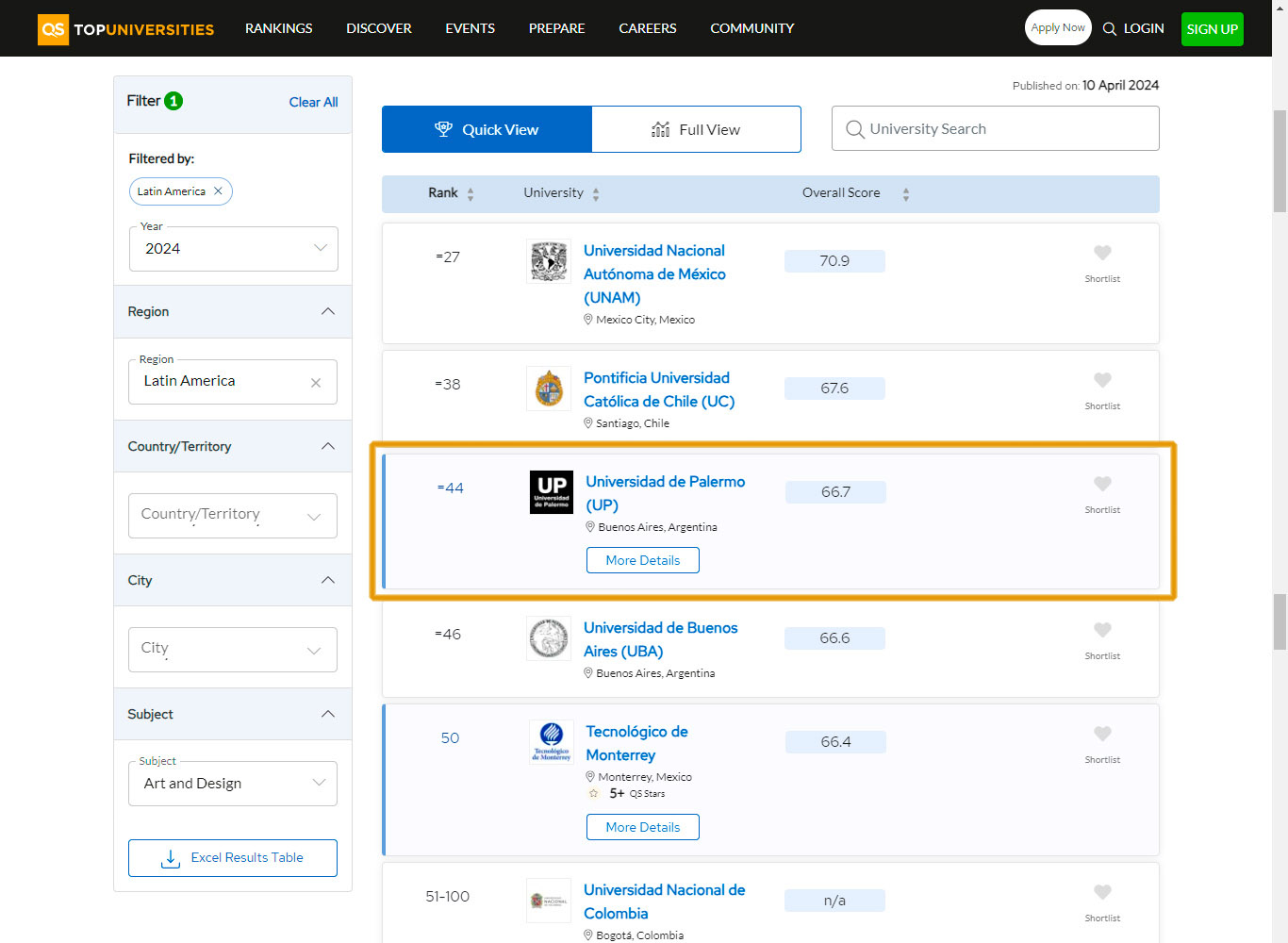Click the UNAM logo thumbnail
Image resolution: width=1288 pixels, height=943 pixels.
(x=549, y=261)
